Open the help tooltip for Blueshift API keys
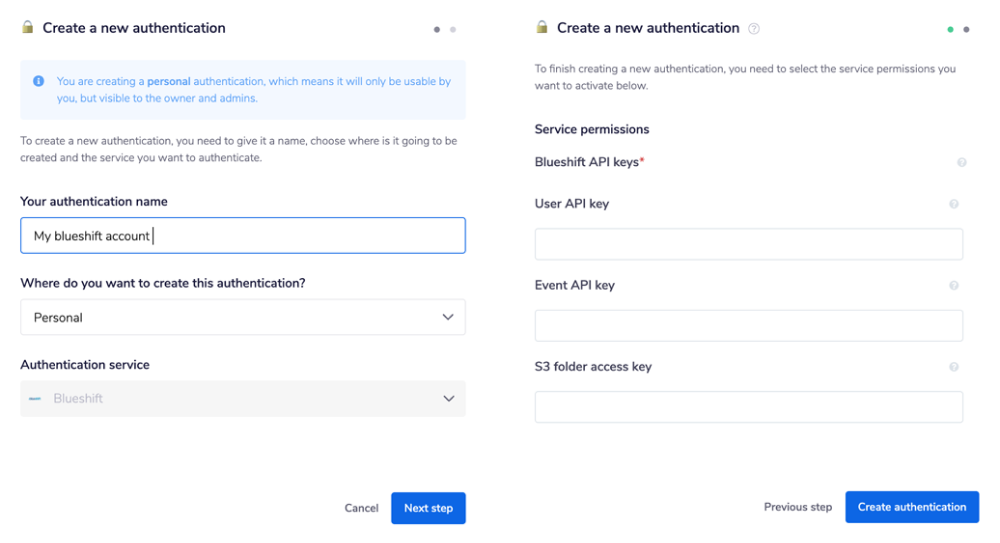1000x543 pixels. pyautogui.click(x=962, y=162)
